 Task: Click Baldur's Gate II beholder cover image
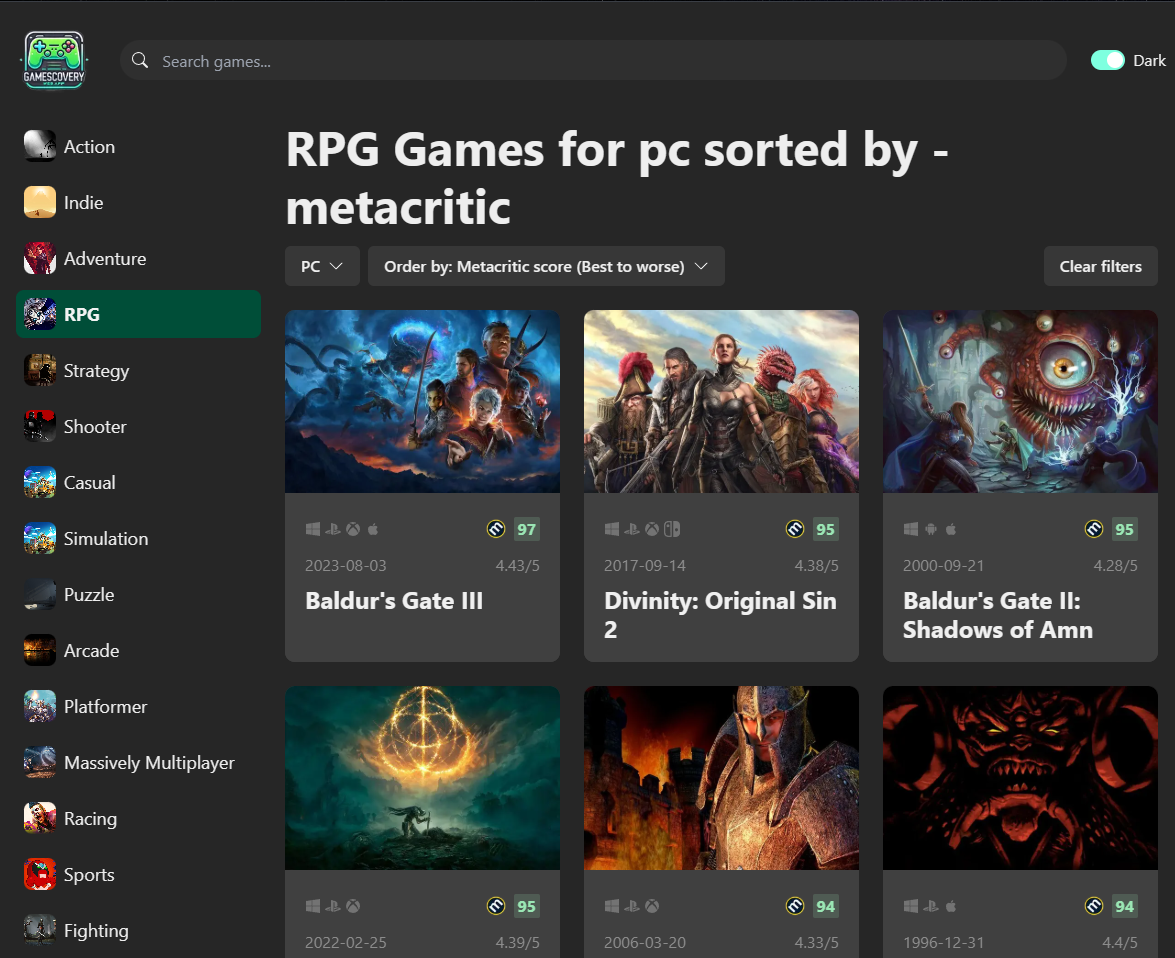coord(1021,402)
